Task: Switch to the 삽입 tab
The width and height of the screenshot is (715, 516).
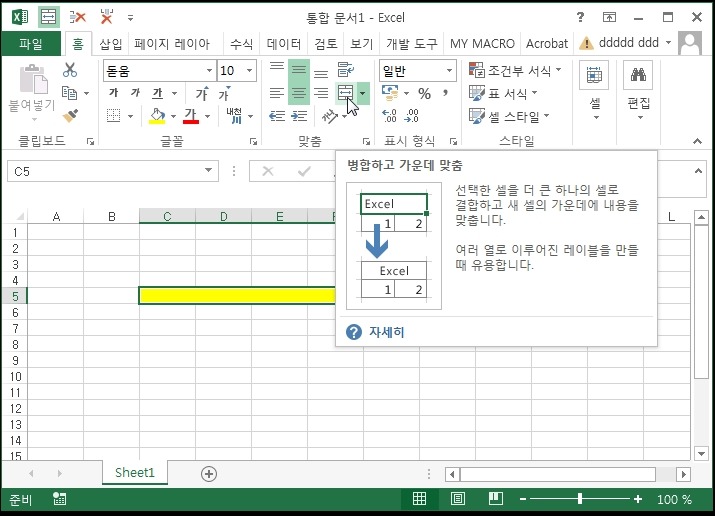Action: pyautogui.click(x=111, y=44)
